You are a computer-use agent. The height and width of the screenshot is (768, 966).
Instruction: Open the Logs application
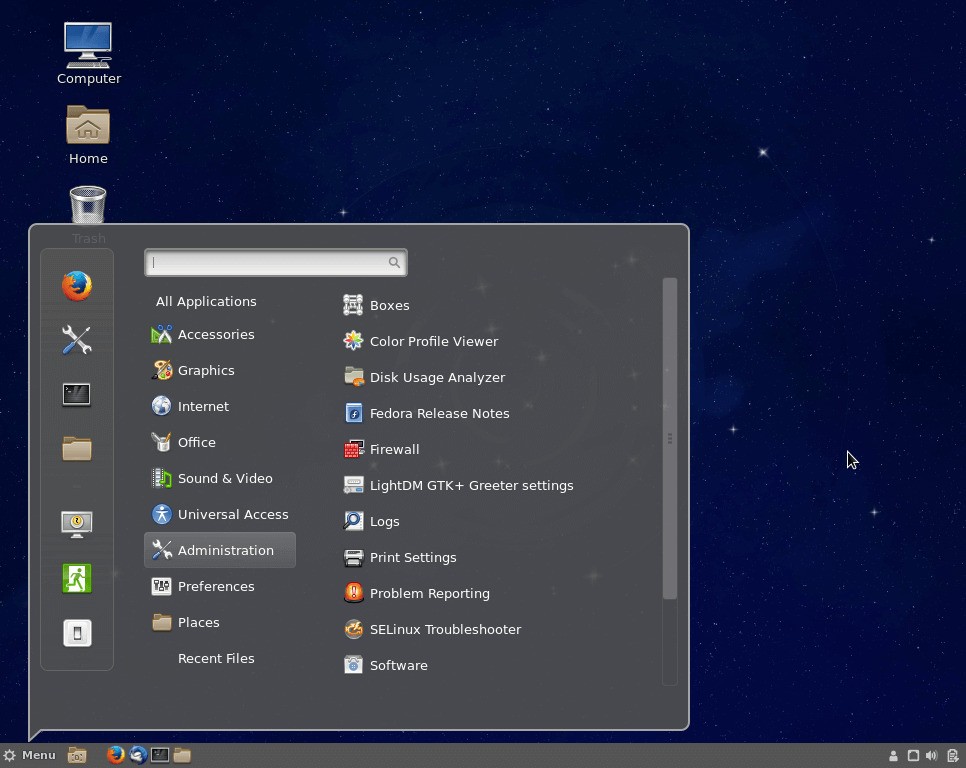point(371,521)
